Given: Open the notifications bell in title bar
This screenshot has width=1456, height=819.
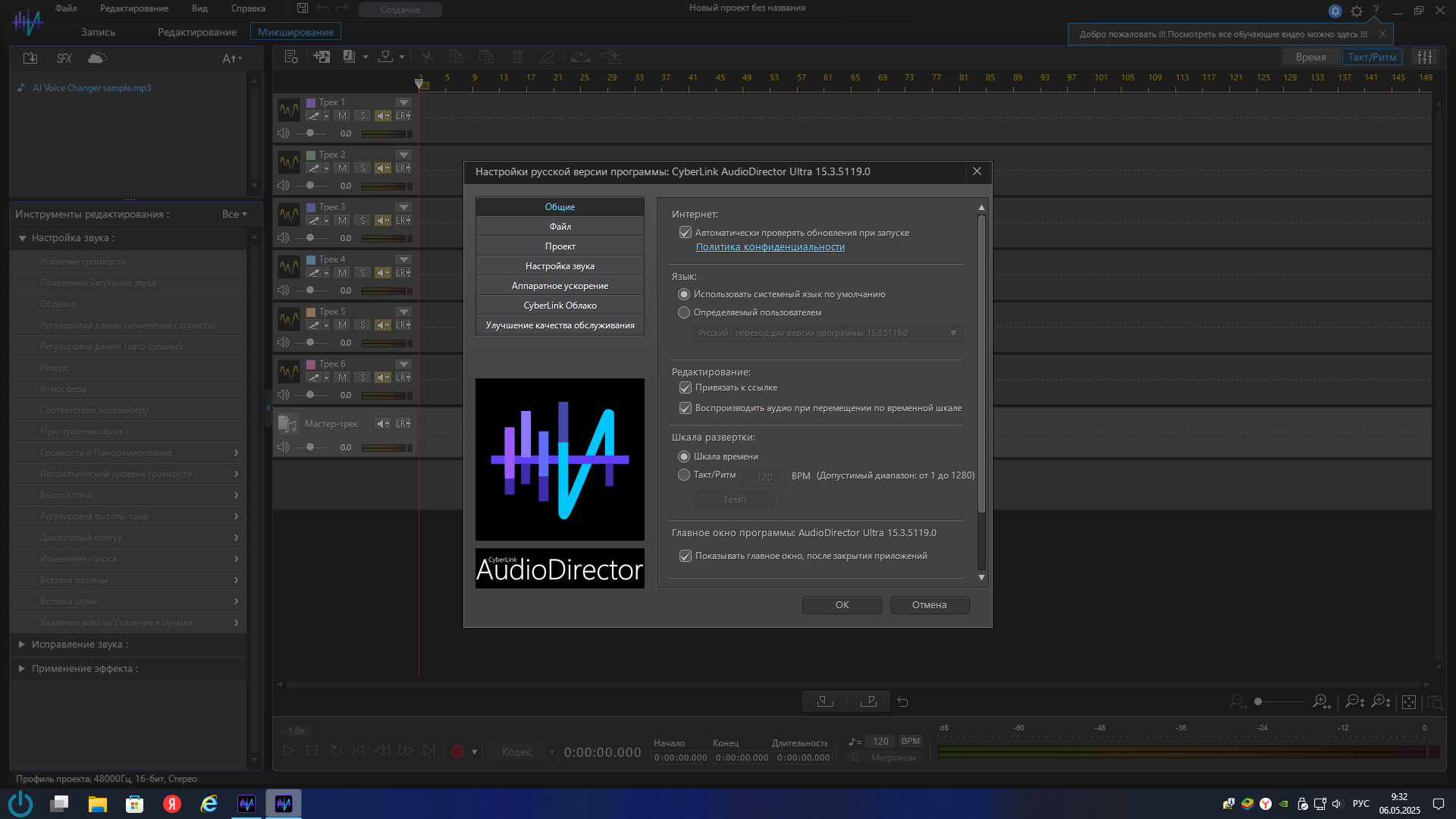Looking at the screenshot, I should [x=1335, y=11].
